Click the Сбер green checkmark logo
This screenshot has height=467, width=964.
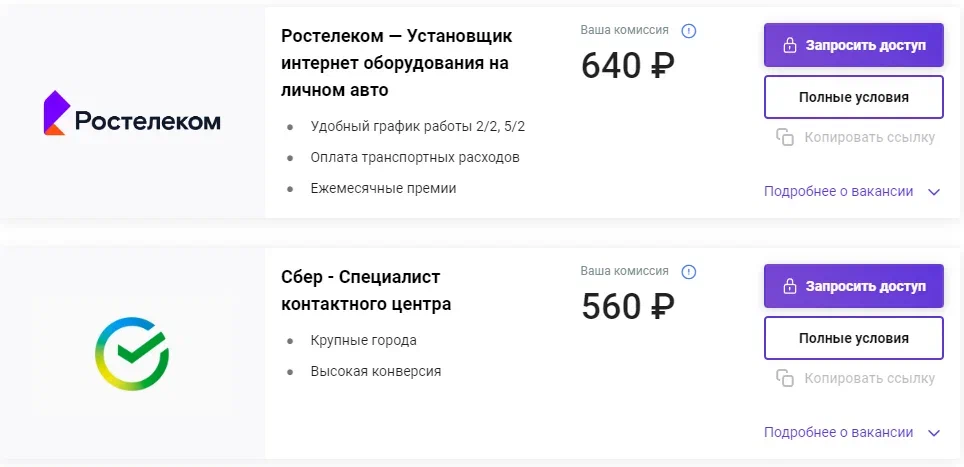132,354
